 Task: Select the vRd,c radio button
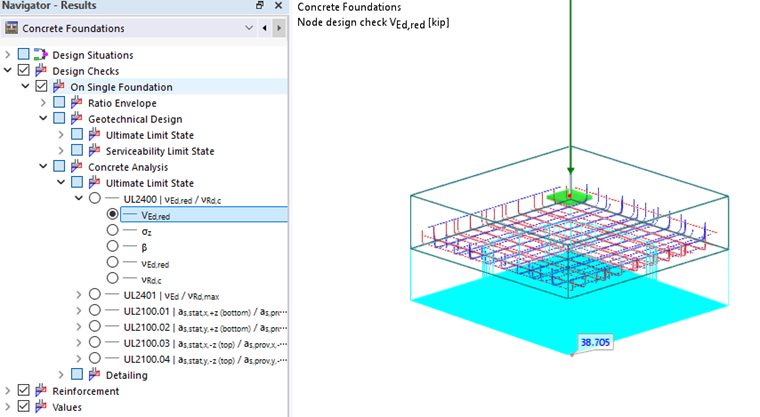(112, 278)
